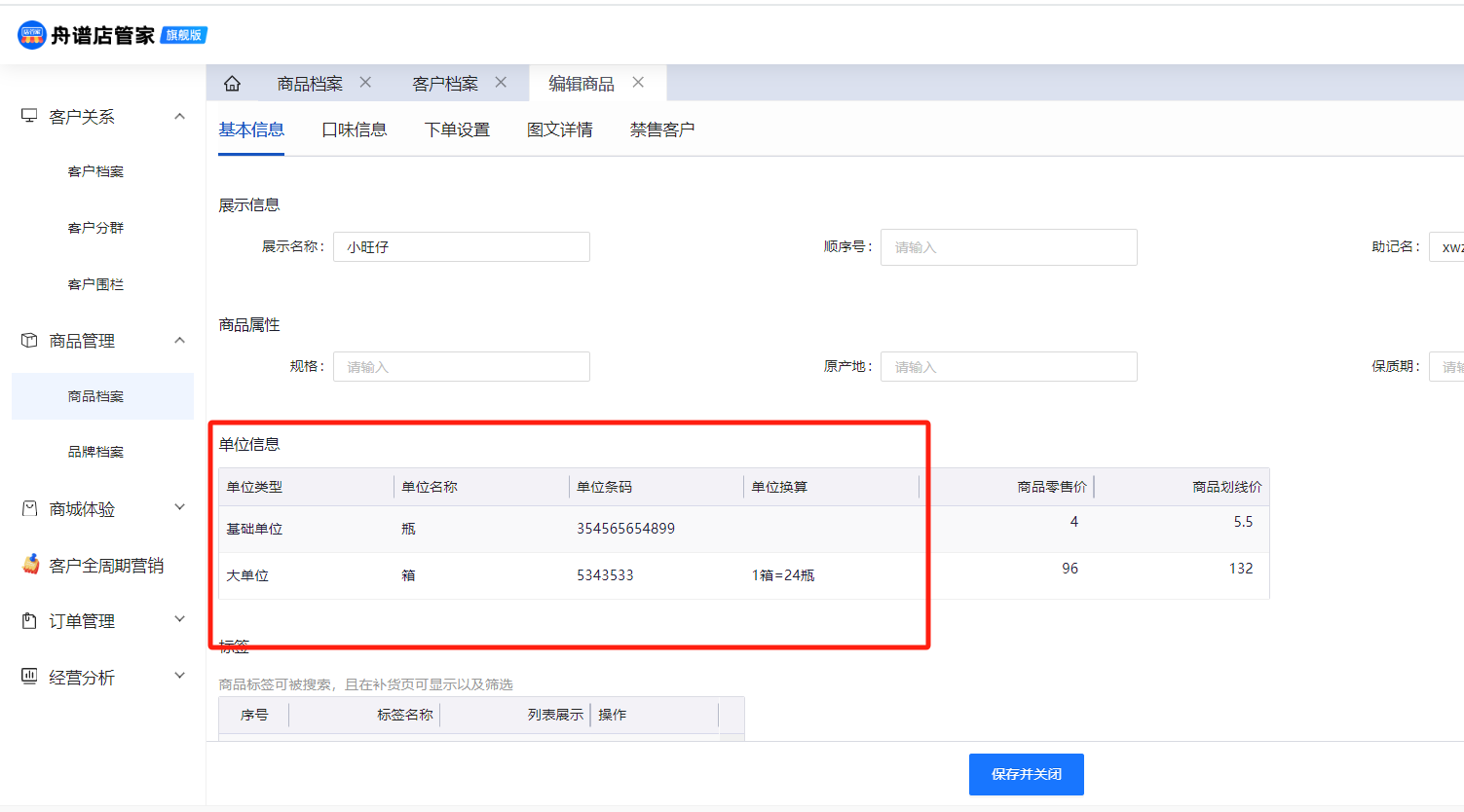Open 客户分群 in the sidebar
This screenshot has height=812, width=1464.
click(x=95, y=228)
